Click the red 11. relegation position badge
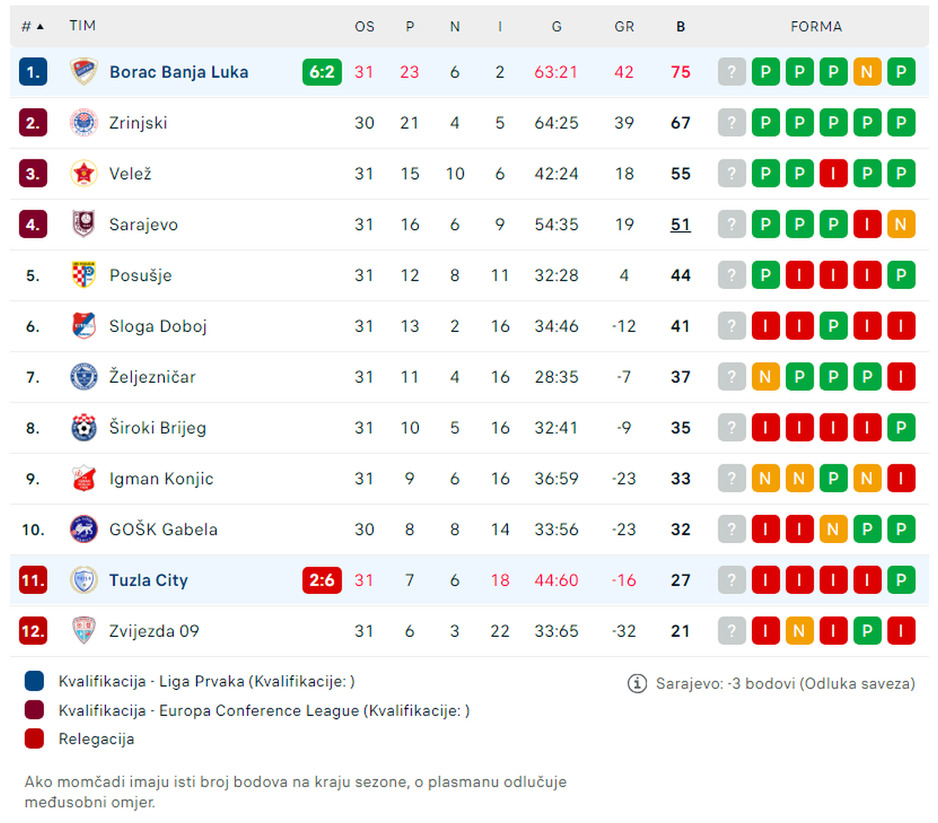Image resolution: width=938 pixels, height=823 pixels. tap(33, 580)
